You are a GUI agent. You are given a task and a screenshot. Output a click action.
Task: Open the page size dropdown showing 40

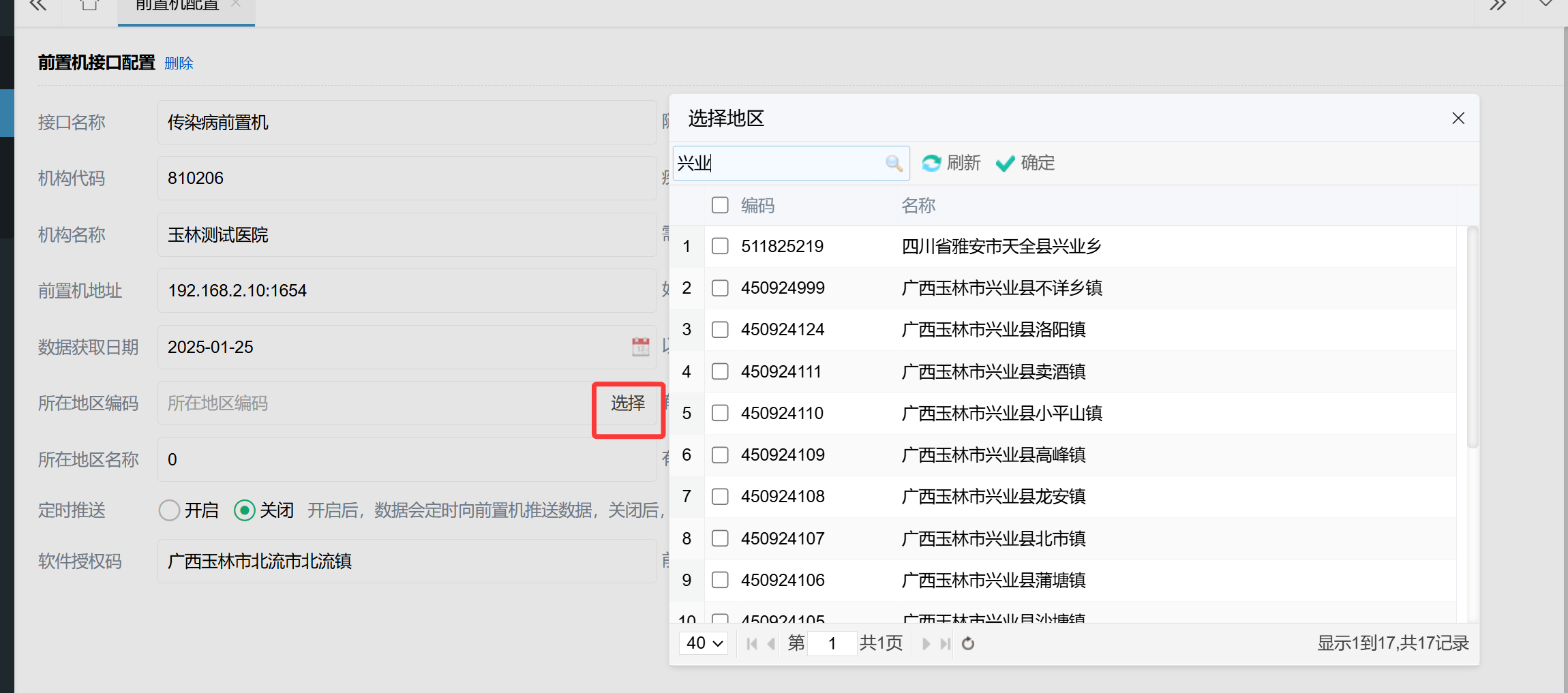[x=704, y=643]
